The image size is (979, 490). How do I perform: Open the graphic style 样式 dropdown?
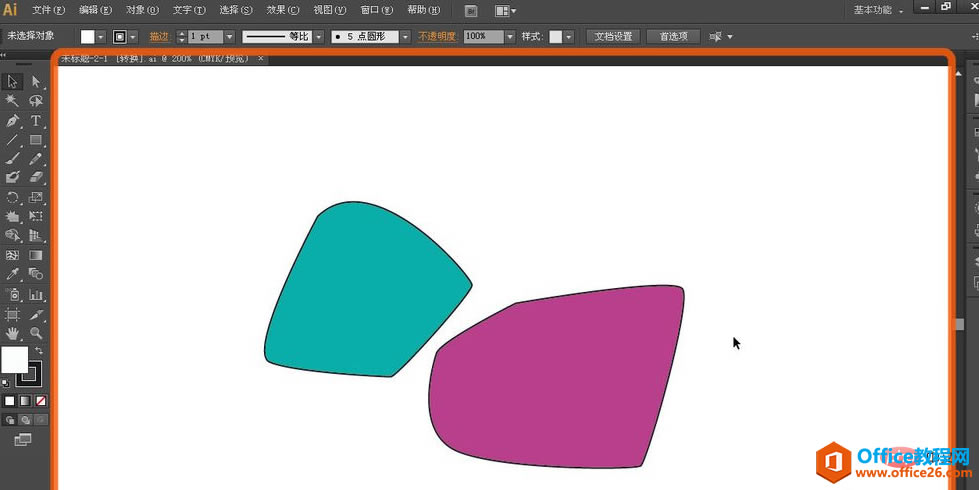[x=569, y=37]
